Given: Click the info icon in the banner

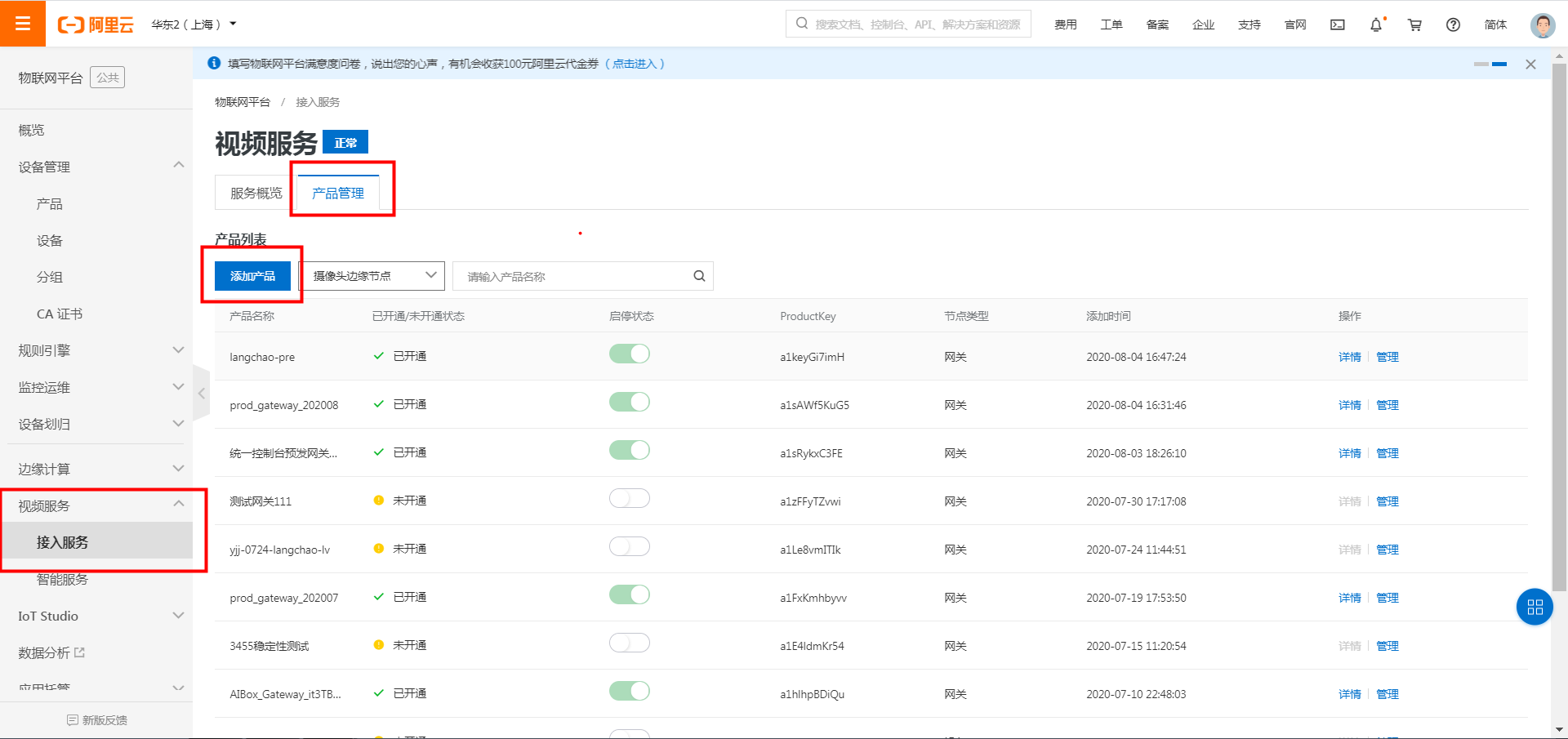Looking at the screenshot, I should (214, 63).
